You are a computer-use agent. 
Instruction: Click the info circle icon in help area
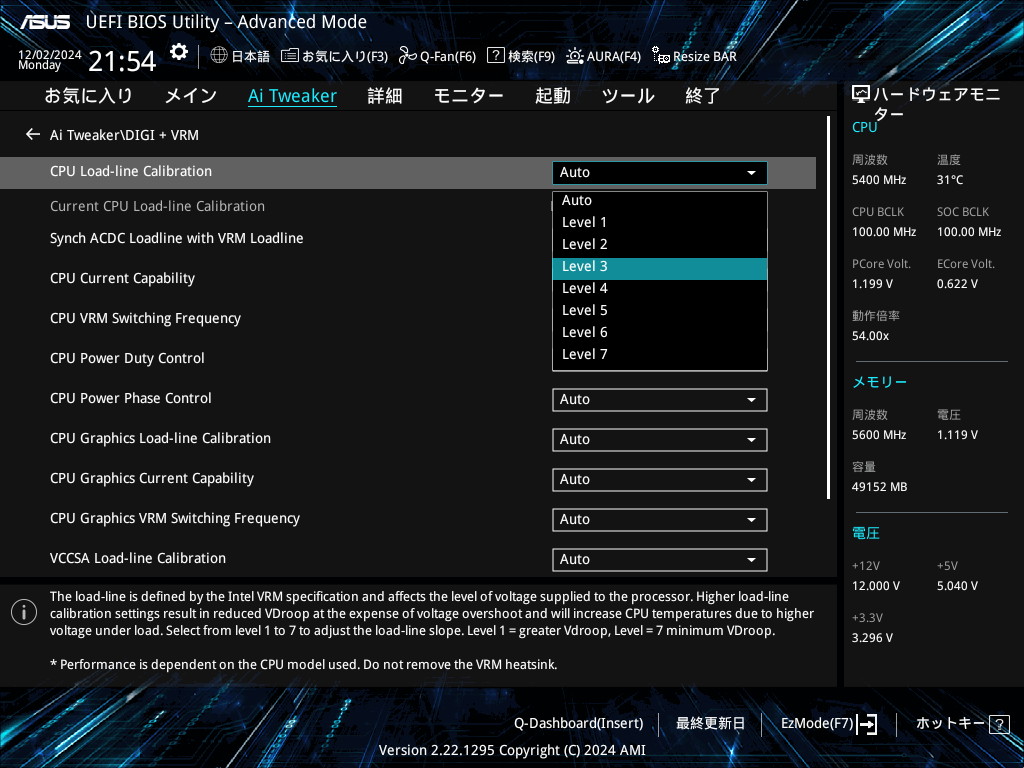tap(24, 612)
